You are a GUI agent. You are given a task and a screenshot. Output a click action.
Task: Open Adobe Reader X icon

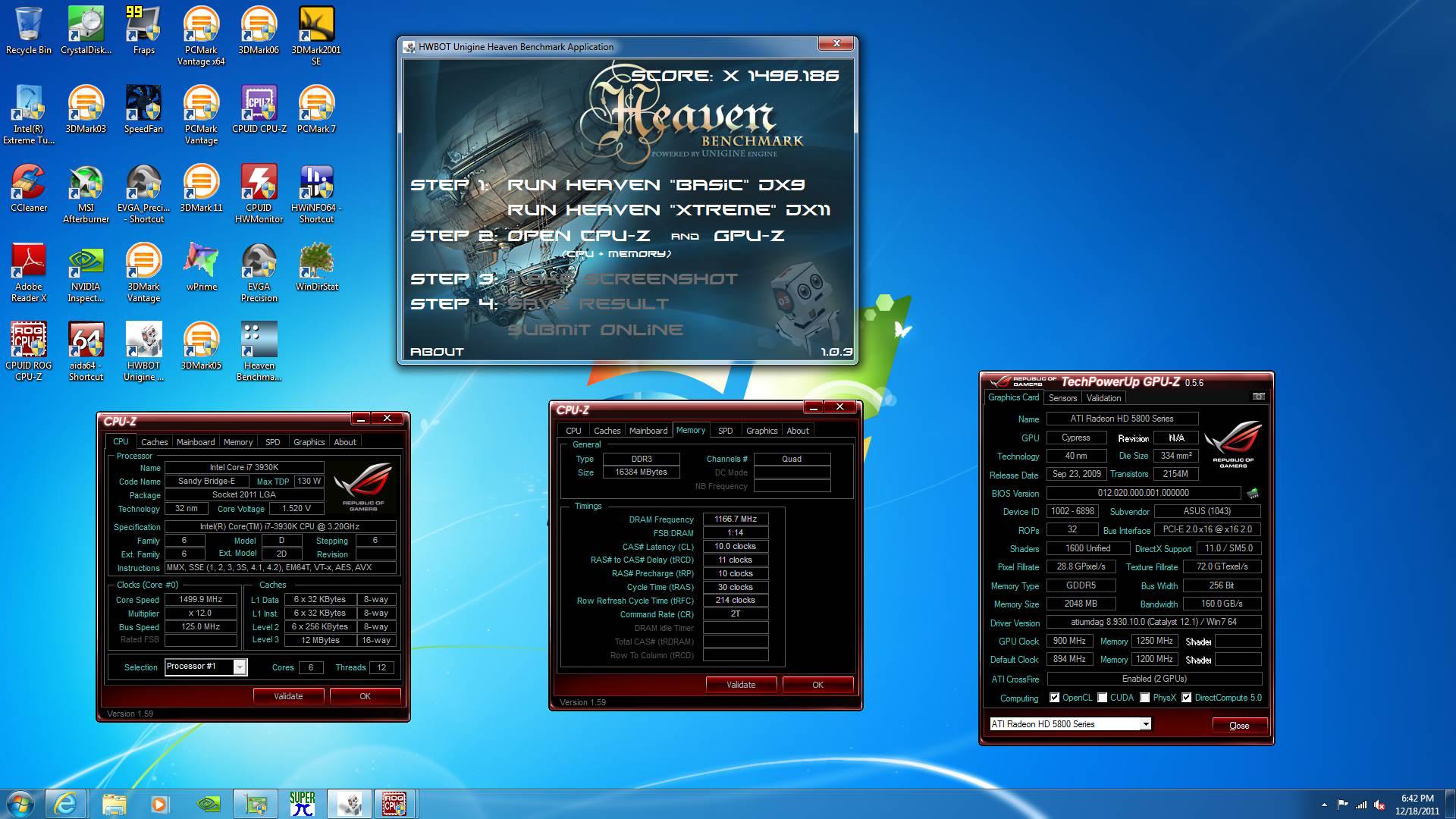click(29, 272)
